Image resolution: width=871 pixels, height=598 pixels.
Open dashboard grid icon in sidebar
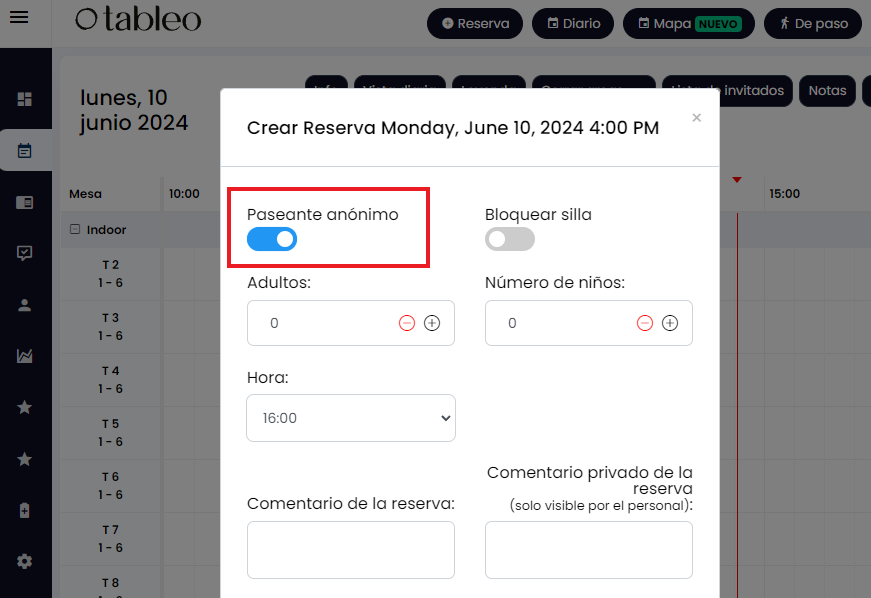coord(24,99)
